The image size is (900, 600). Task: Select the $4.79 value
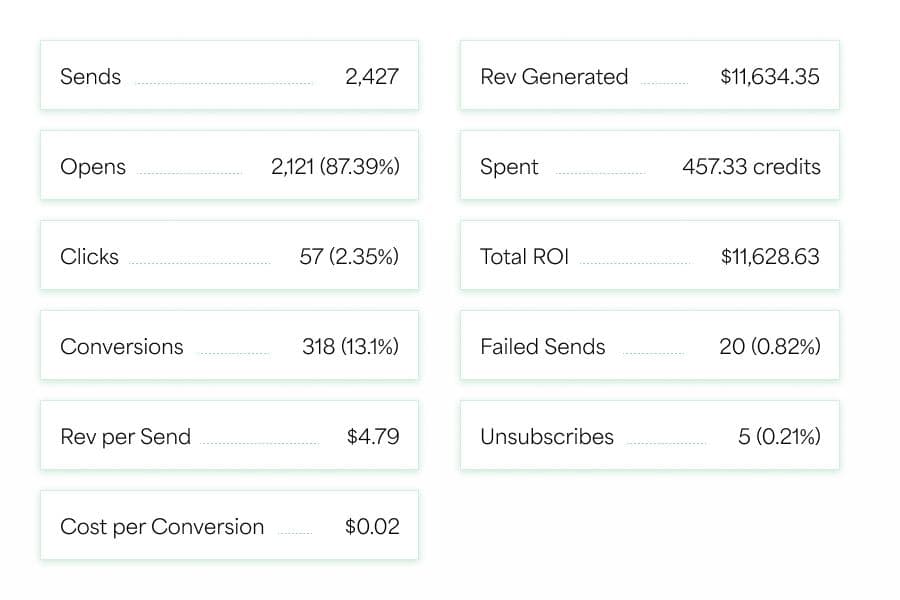[x=373, y=437]
